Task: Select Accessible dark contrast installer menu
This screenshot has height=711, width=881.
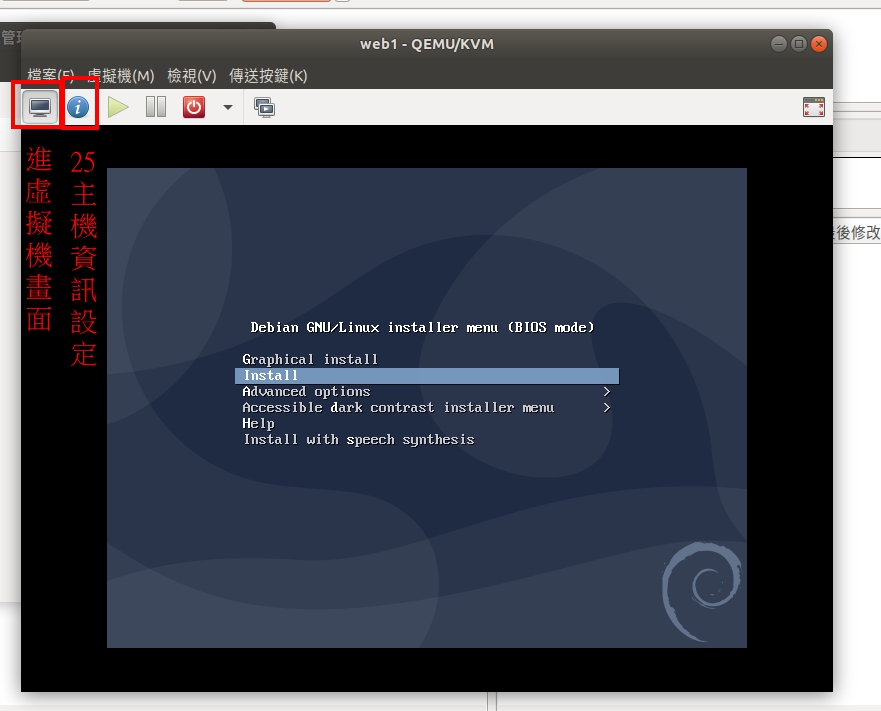Action: click(398, 407)
